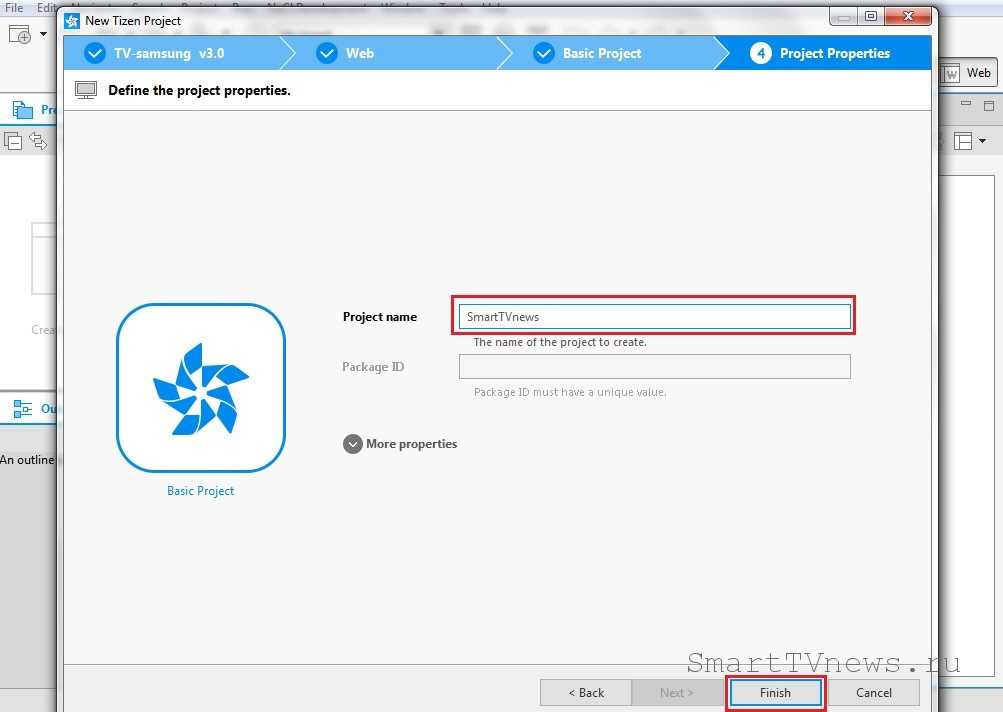Click the Outline view icon

click(x=22, y=408)
